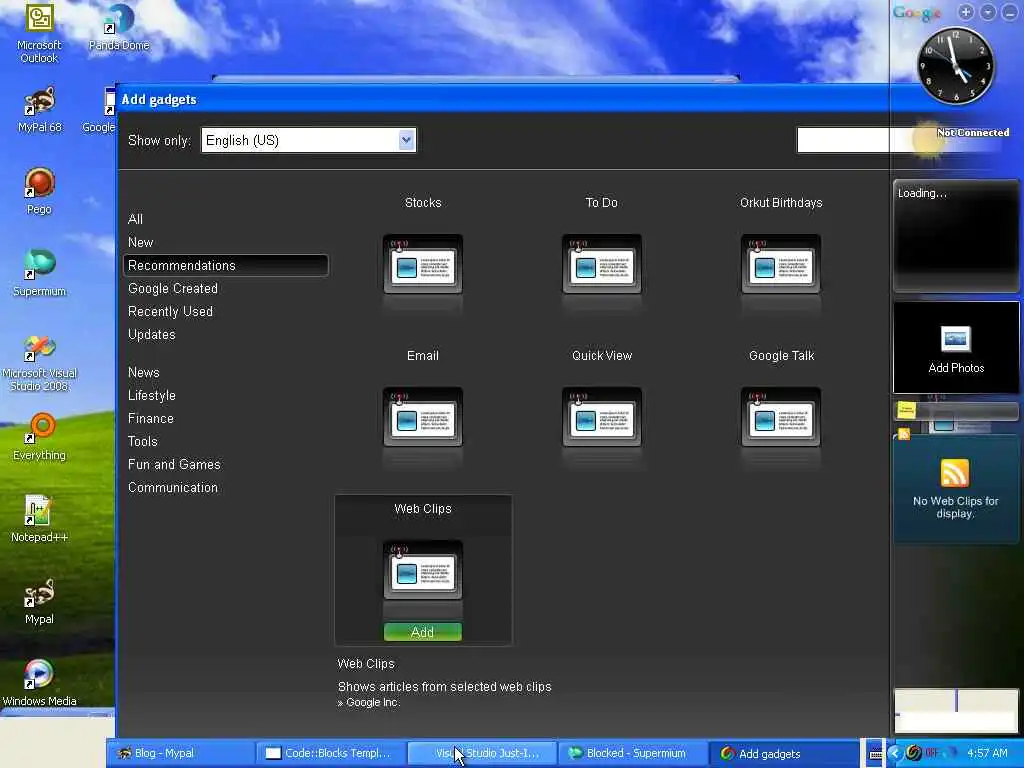
Task: Click the yellow sticky note gadget icon
Action: click(906, 409)
